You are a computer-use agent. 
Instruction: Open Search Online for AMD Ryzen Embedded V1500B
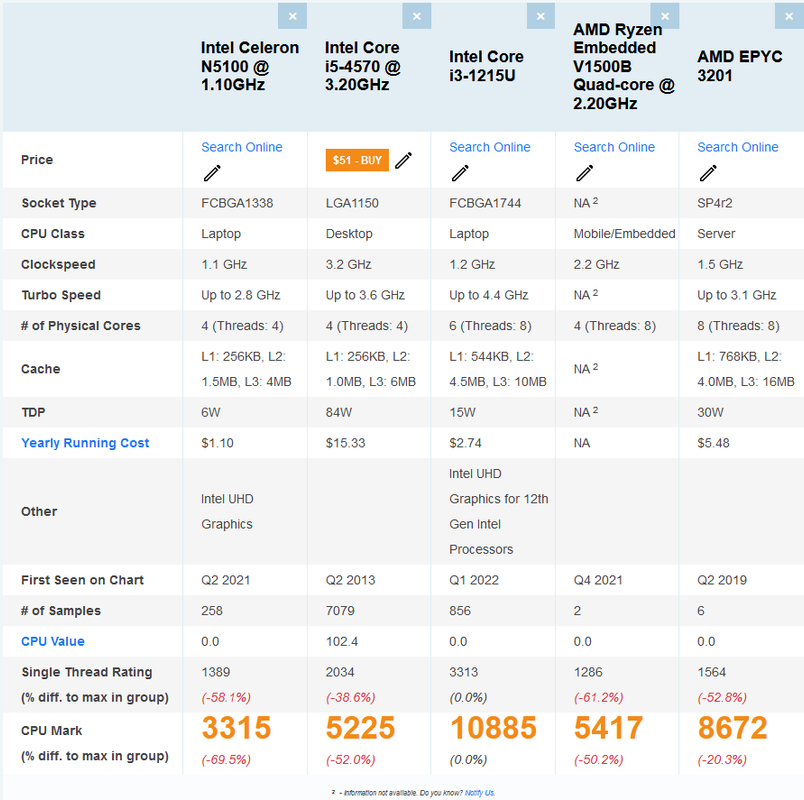[x=614, y=147]
